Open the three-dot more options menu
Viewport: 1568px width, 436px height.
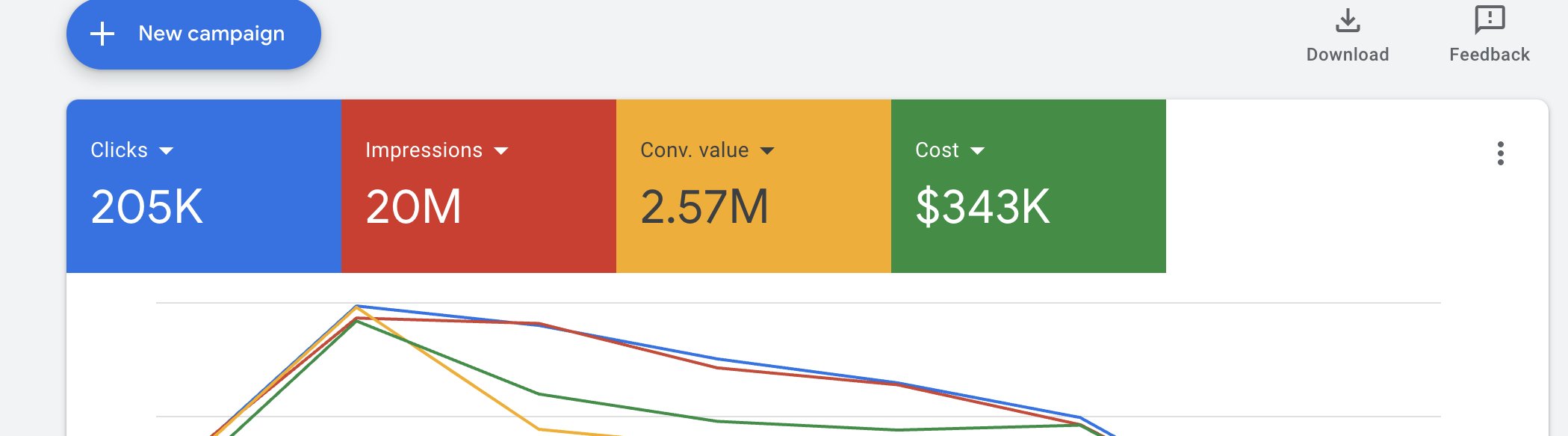click(1500, 153)
